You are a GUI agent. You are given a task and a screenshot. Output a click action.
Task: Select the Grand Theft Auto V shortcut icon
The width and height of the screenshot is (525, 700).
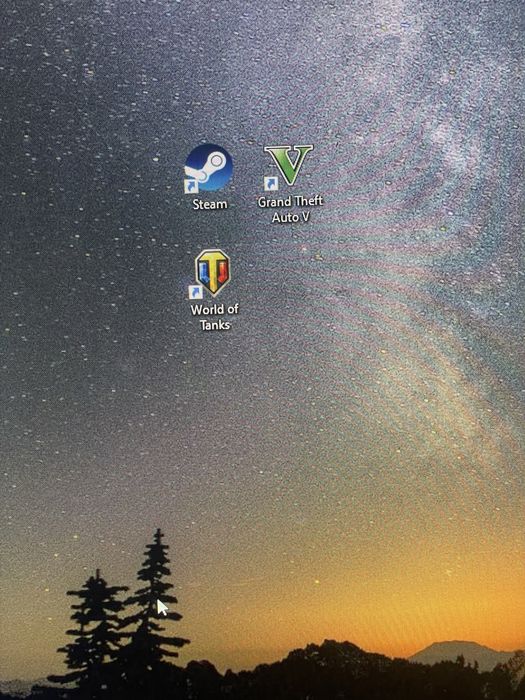(288, 166)
